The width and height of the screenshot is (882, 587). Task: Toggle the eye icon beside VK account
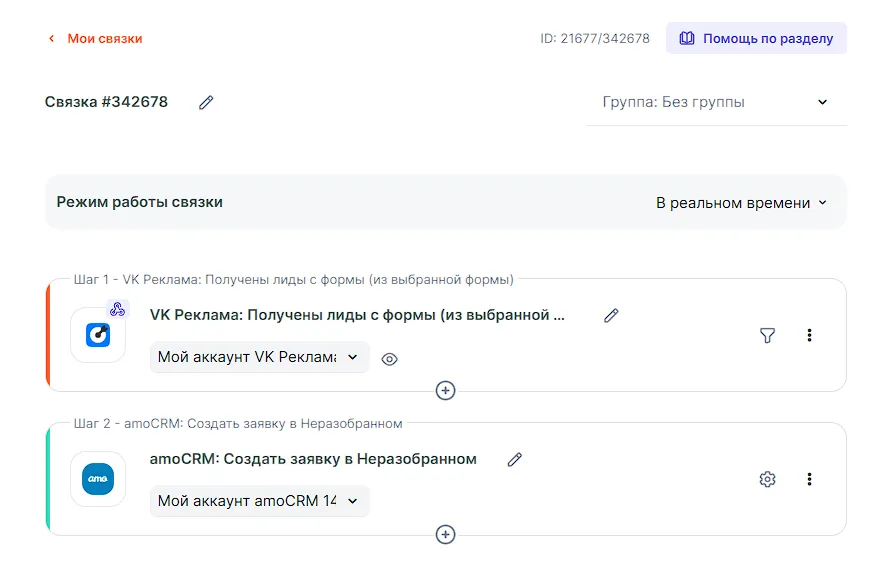point(390,359)
